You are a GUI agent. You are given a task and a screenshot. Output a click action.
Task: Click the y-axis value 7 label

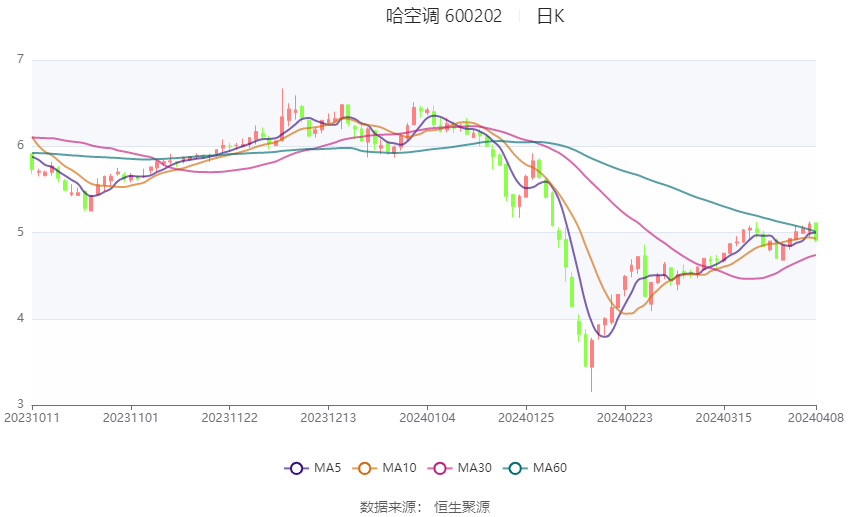click(x=20, y=60)
